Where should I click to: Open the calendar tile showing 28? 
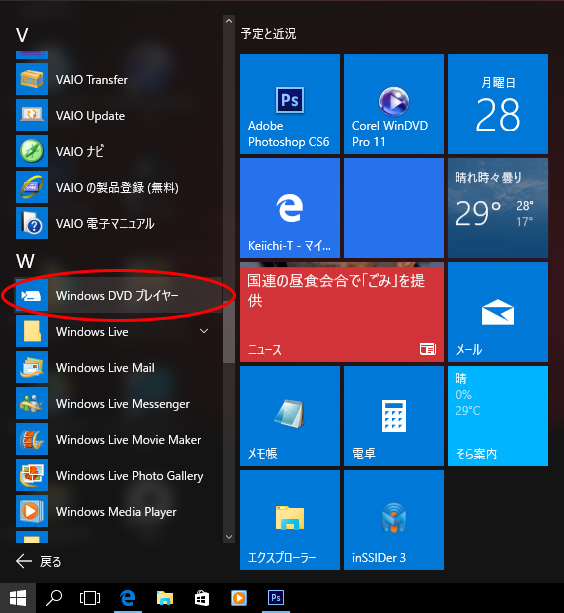pos(498,104)
